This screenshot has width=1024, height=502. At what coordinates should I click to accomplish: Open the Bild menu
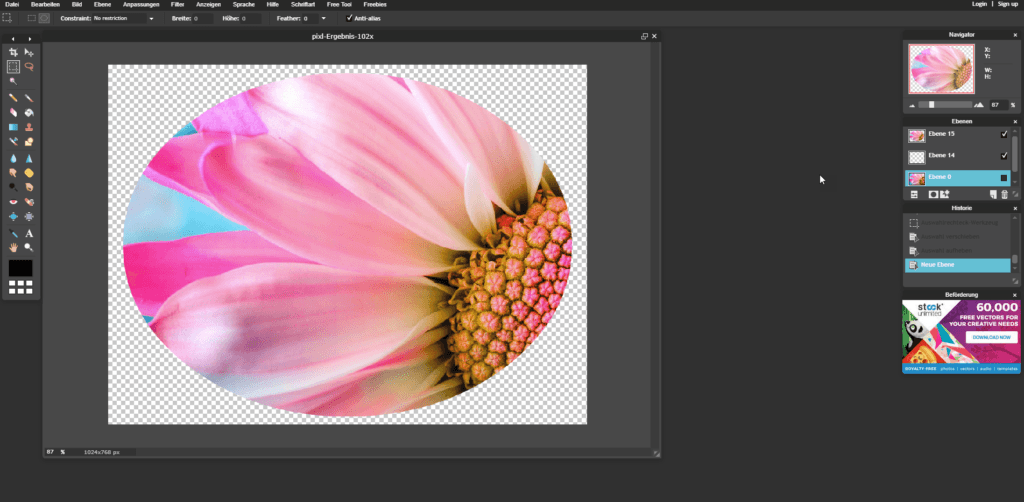coord(77,4)
